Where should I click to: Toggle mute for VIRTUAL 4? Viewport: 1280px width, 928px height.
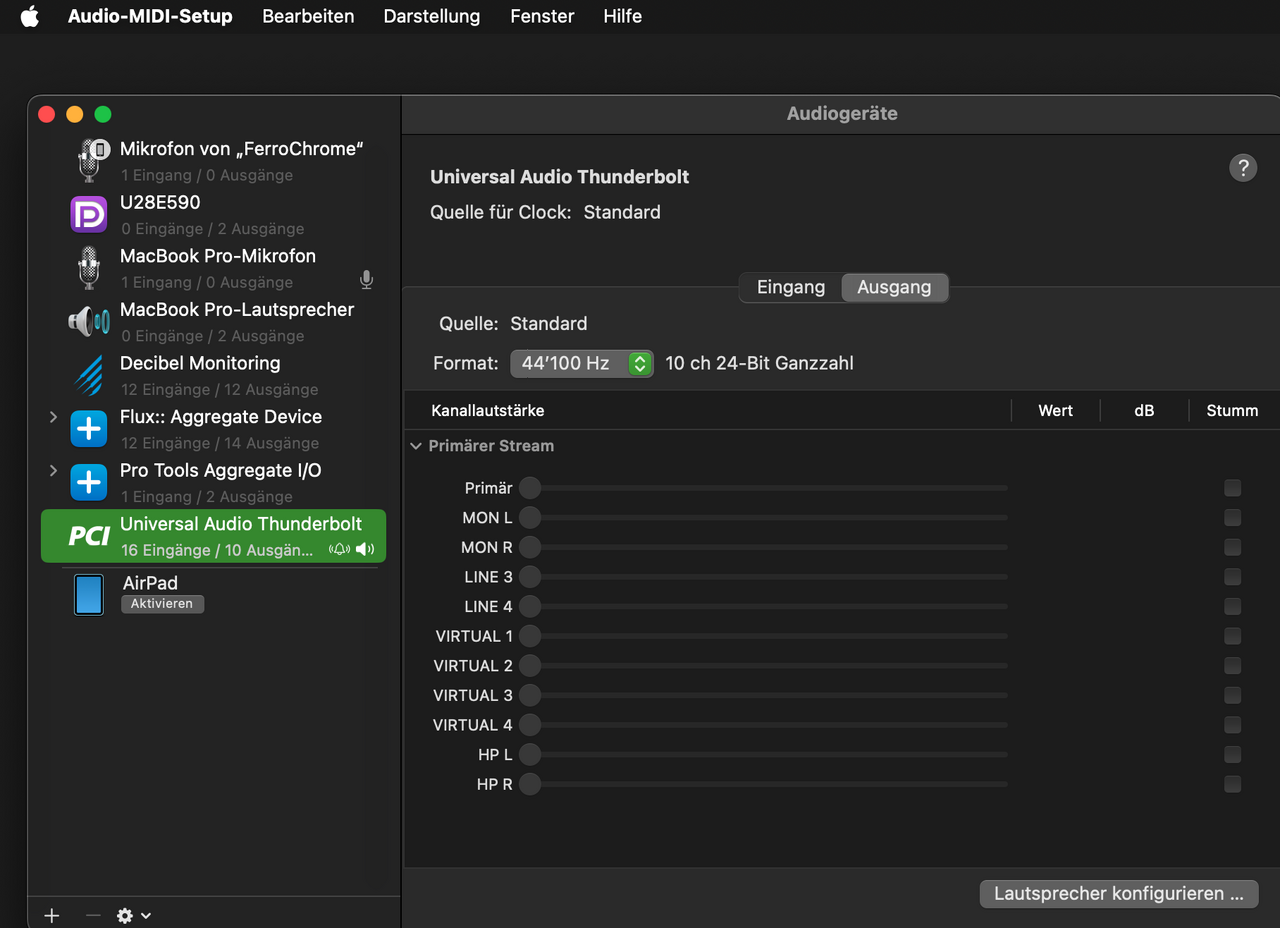pyautogui.click(x=1232, y=725)
